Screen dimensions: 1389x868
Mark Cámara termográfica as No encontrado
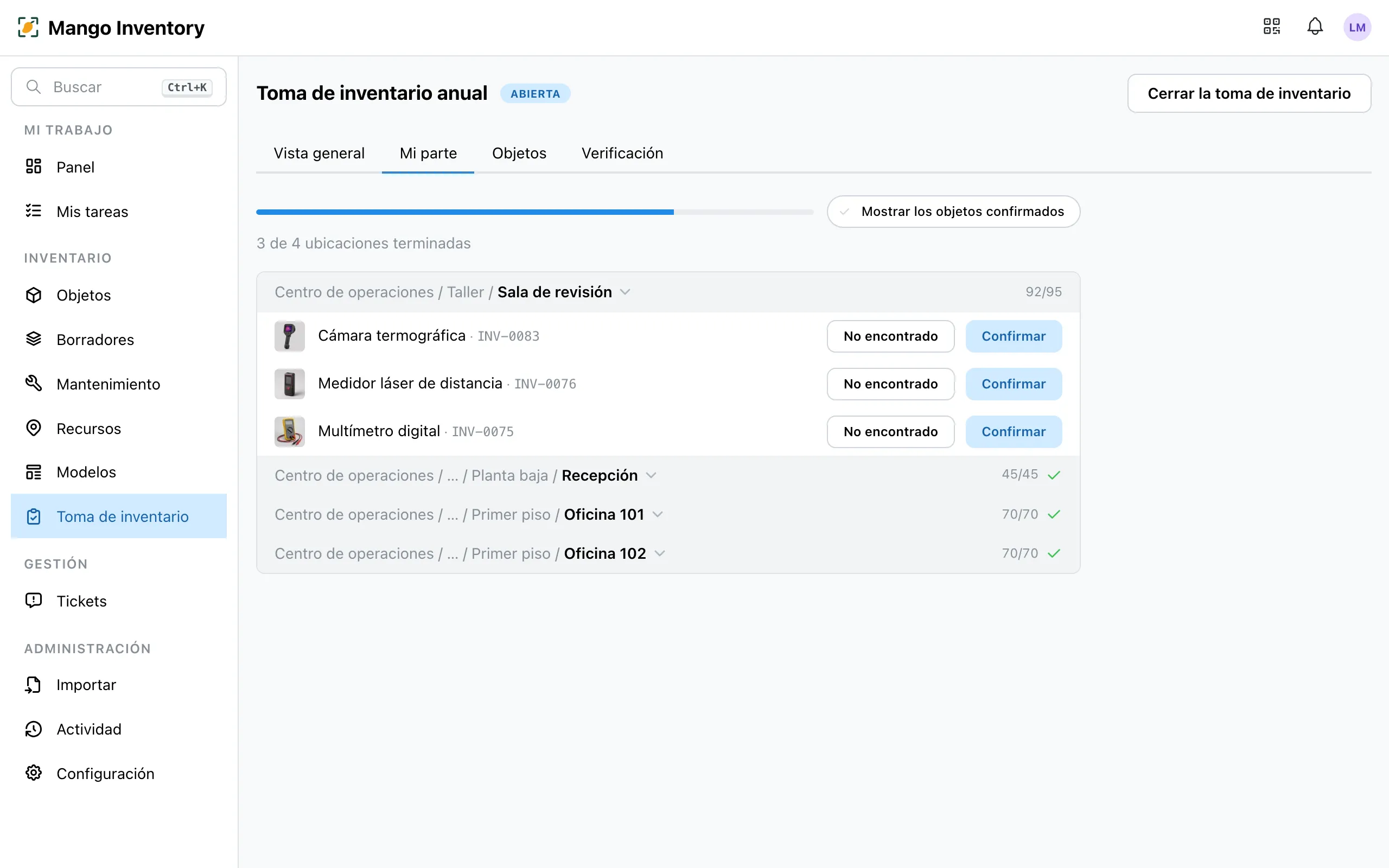891,336
